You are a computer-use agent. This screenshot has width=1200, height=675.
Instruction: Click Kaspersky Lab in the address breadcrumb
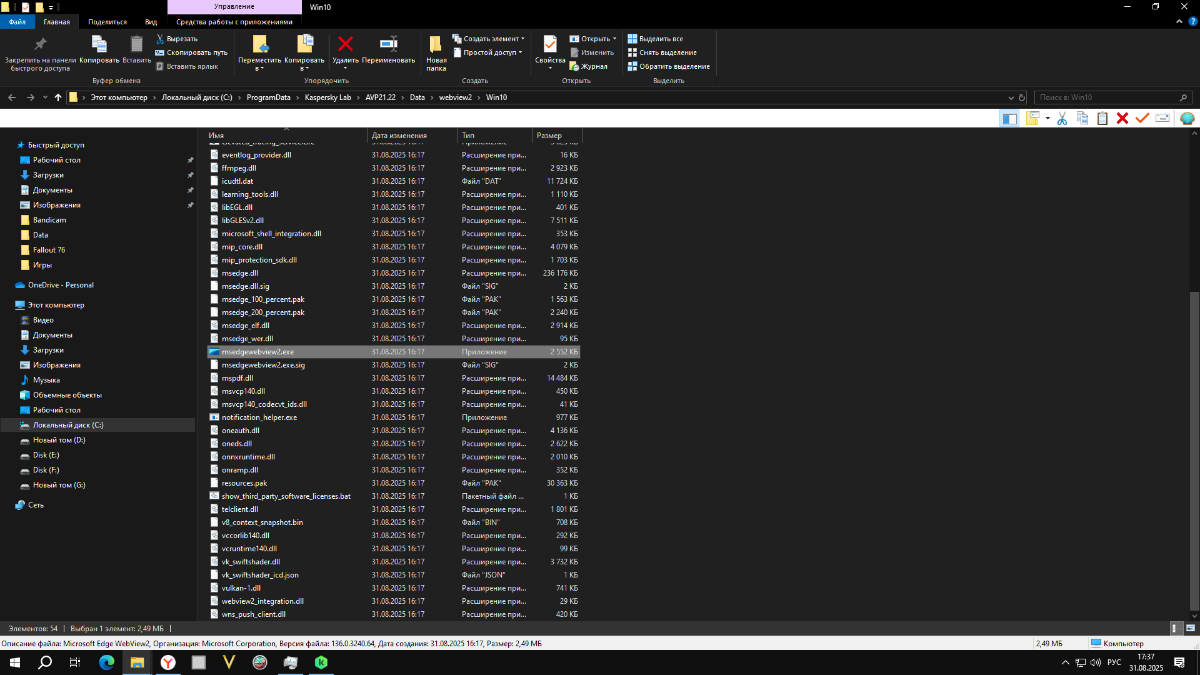pos(329,97)
